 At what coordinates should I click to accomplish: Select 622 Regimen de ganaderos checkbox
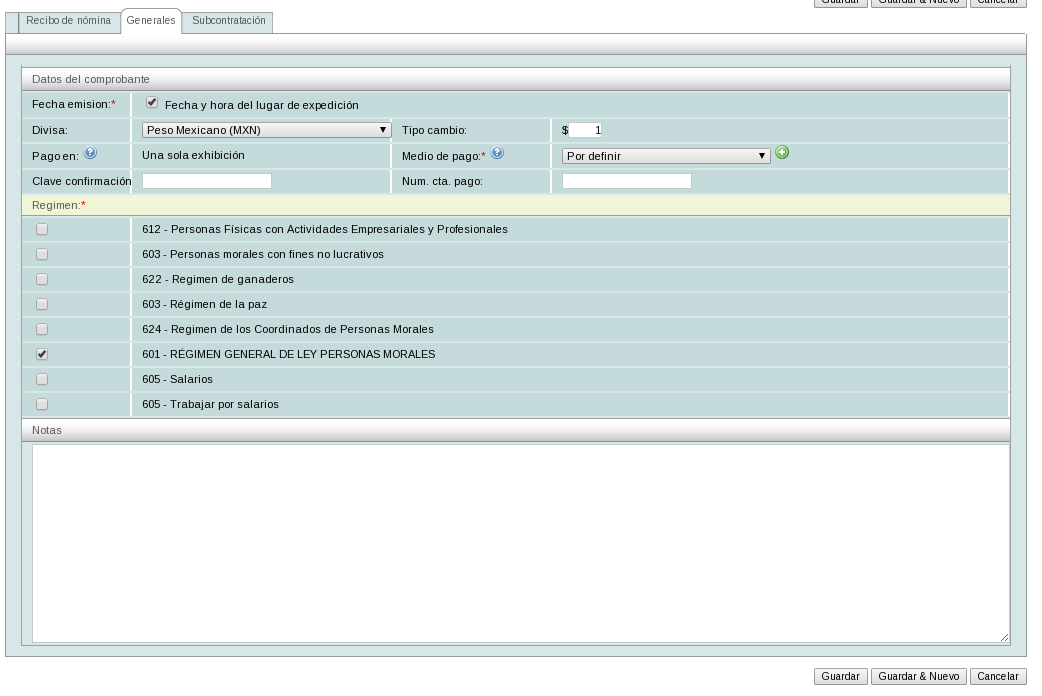(42, 279)
